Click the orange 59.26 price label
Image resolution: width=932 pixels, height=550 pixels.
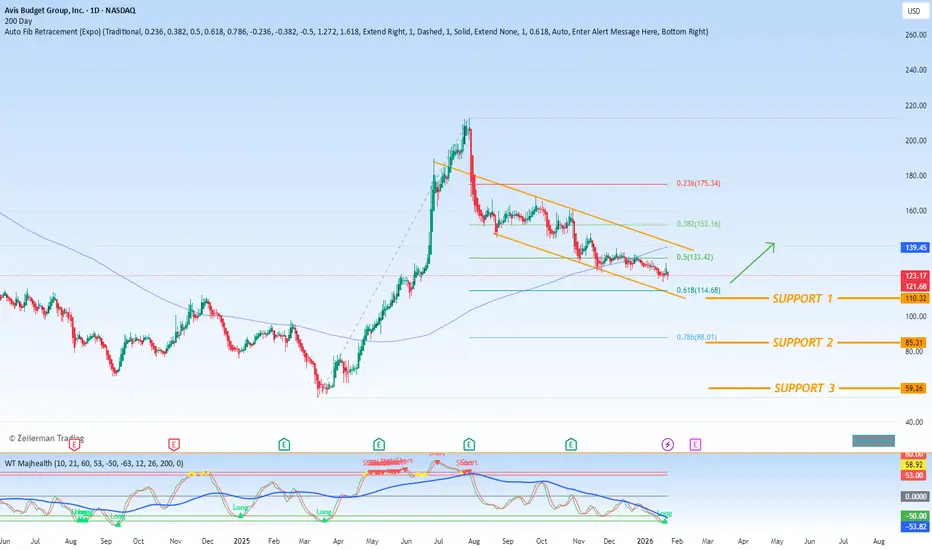tap(914, 388)
